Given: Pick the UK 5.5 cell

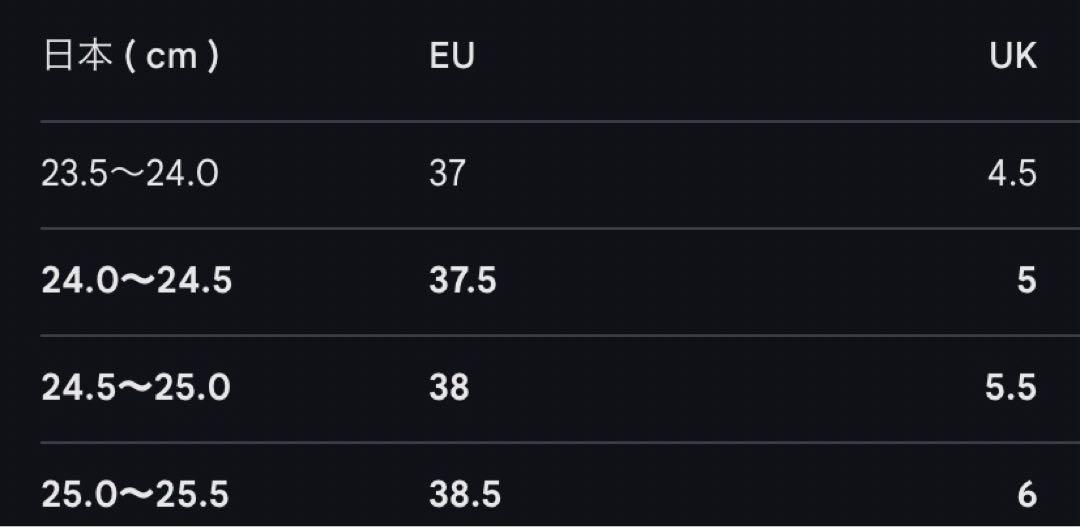Looking at the screenshot, I should [1010, 389].
